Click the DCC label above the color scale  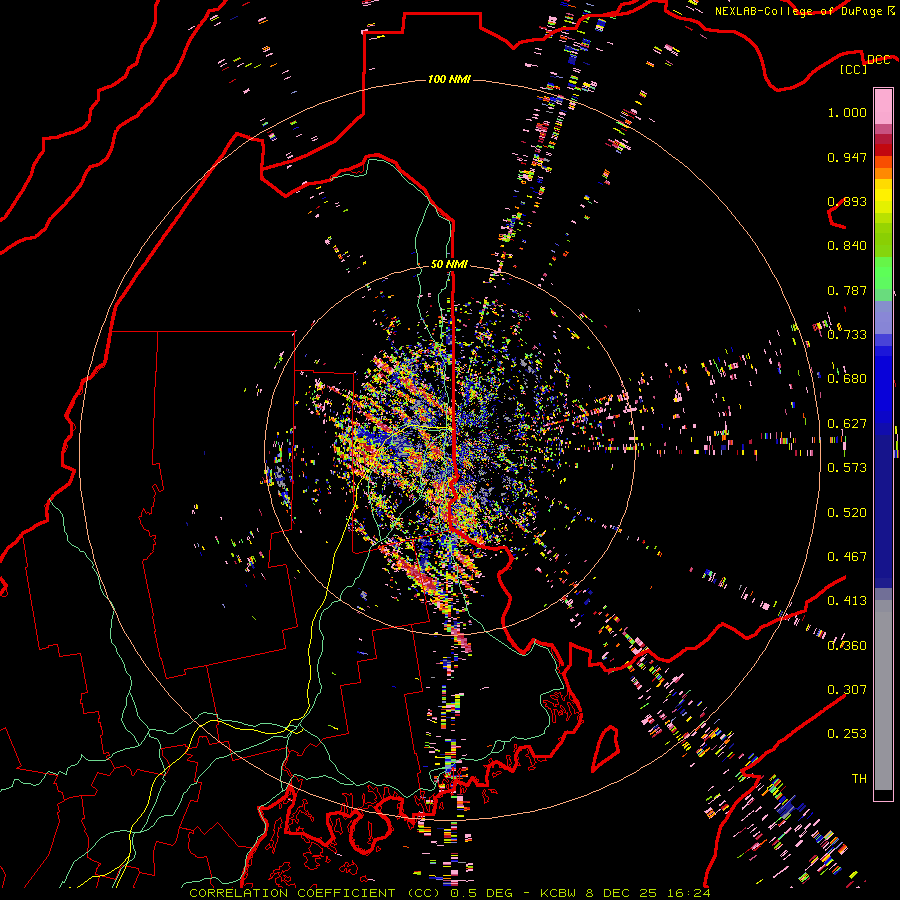tap(878, 60)
